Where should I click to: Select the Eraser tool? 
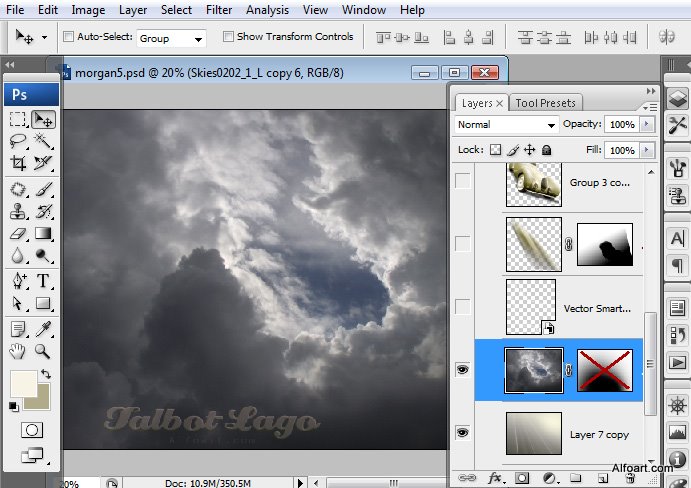pyautogui.click(x=18, y=234)
